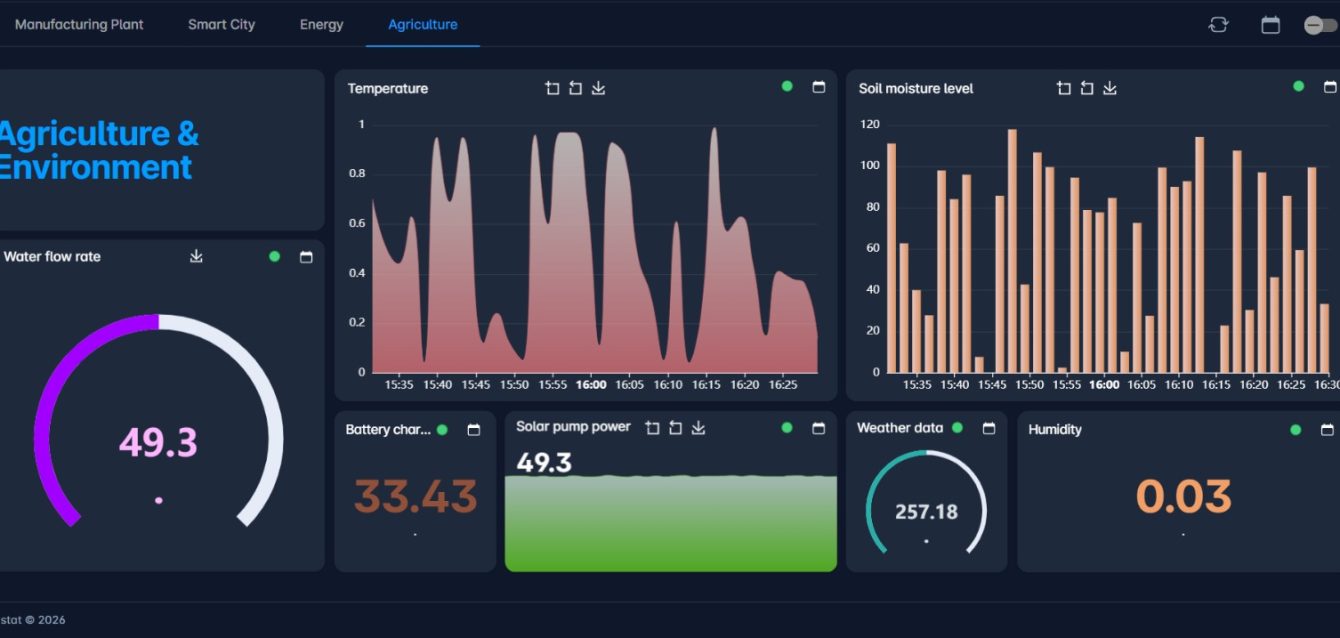Toggle the Humidity green status indicator
The image size is (1340, 638).
click(1296, 429)
